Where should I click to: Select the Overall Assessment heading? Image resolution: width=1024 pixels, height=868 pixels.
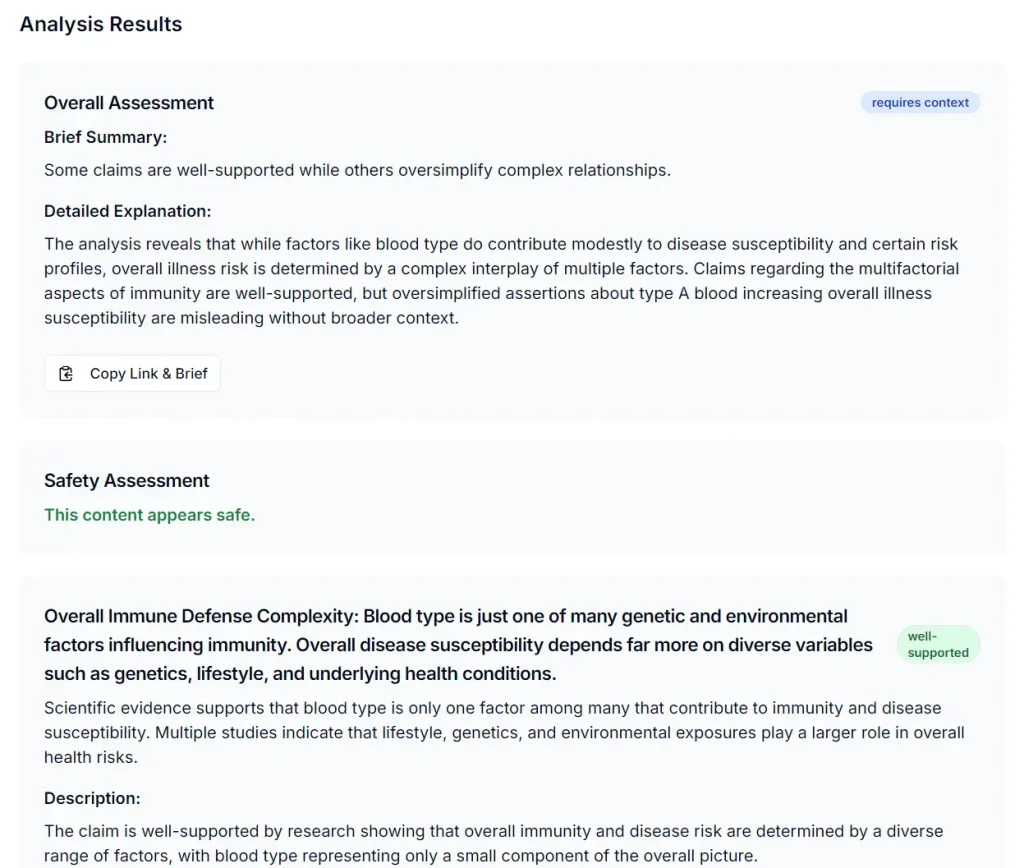point(129,103)
